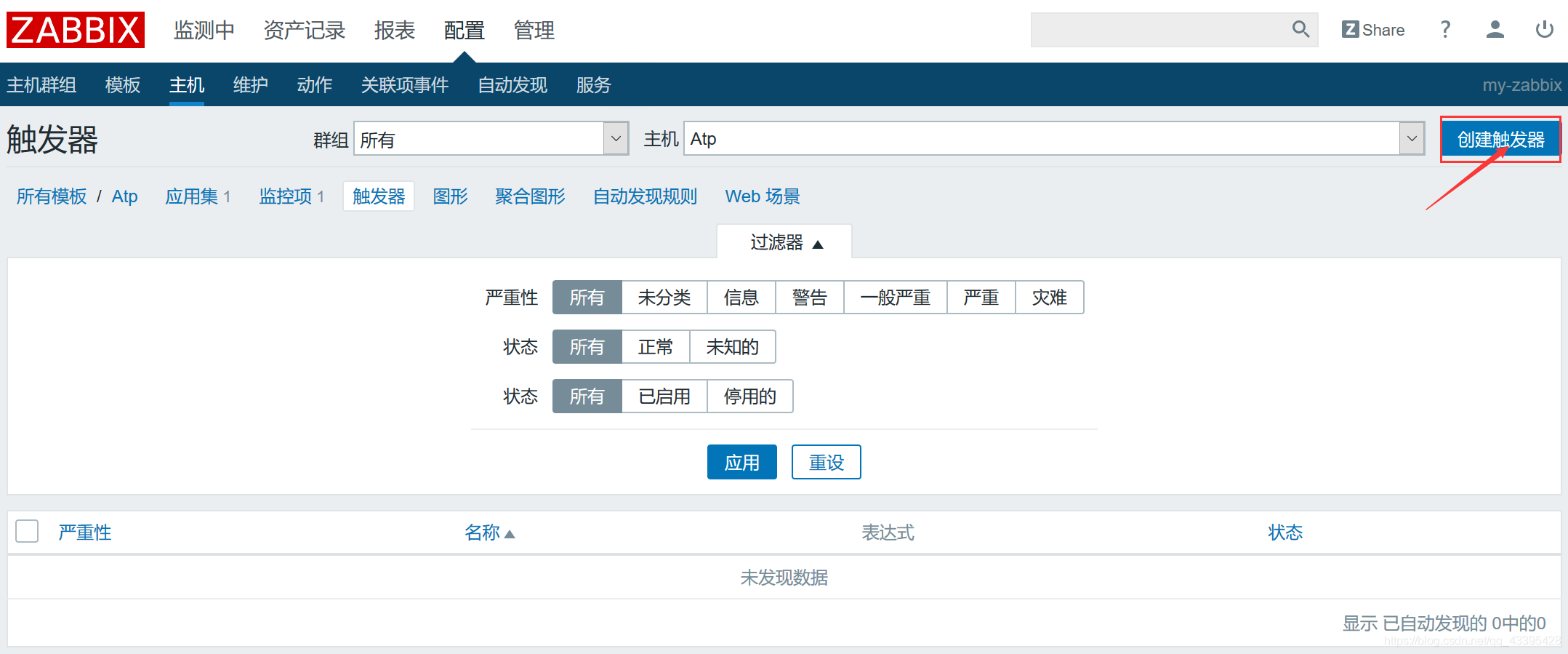Switch to the 自动发现规则 tab
Screen dimensions: 1568x654
click(645, 196)
